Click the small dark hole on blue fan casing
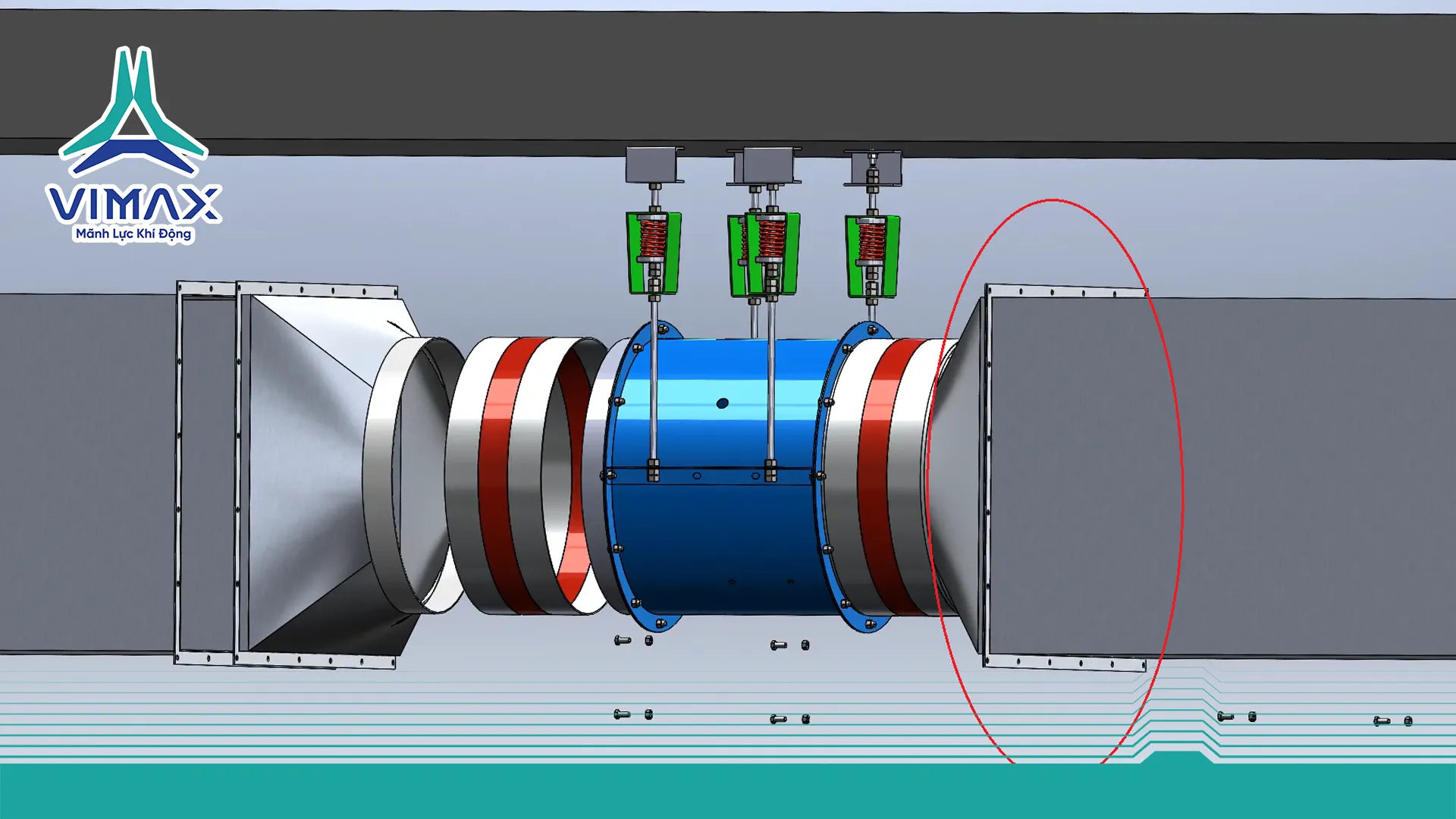 (722, 403)
